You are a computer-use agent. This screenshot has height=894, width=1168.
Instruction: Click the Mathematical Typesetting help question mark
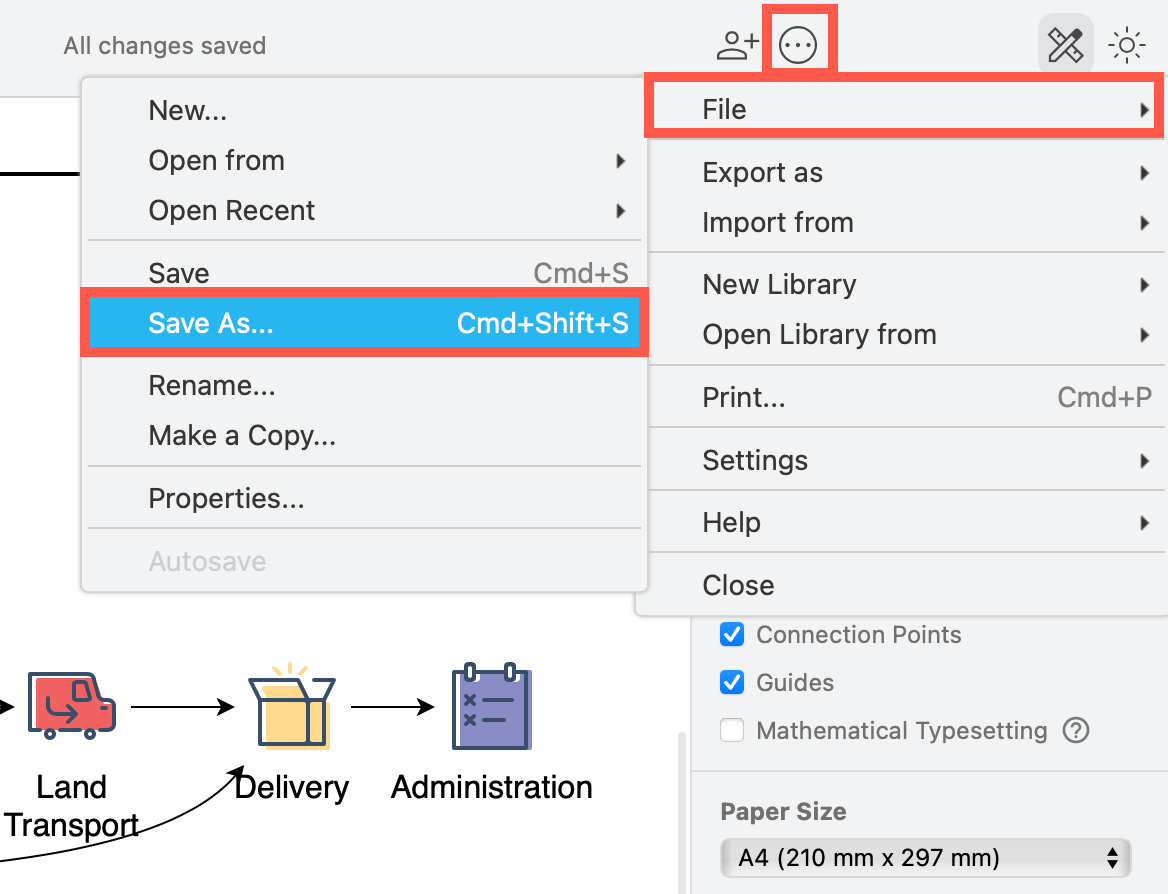1076,731
